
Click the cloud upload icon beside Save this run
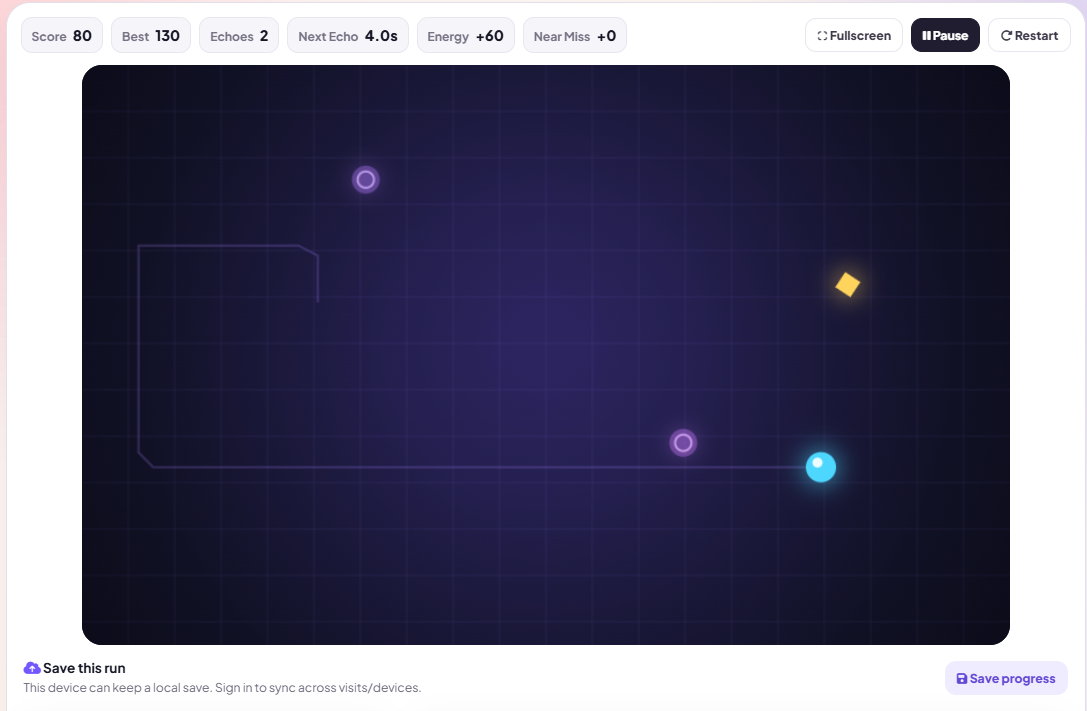(32, 668)
